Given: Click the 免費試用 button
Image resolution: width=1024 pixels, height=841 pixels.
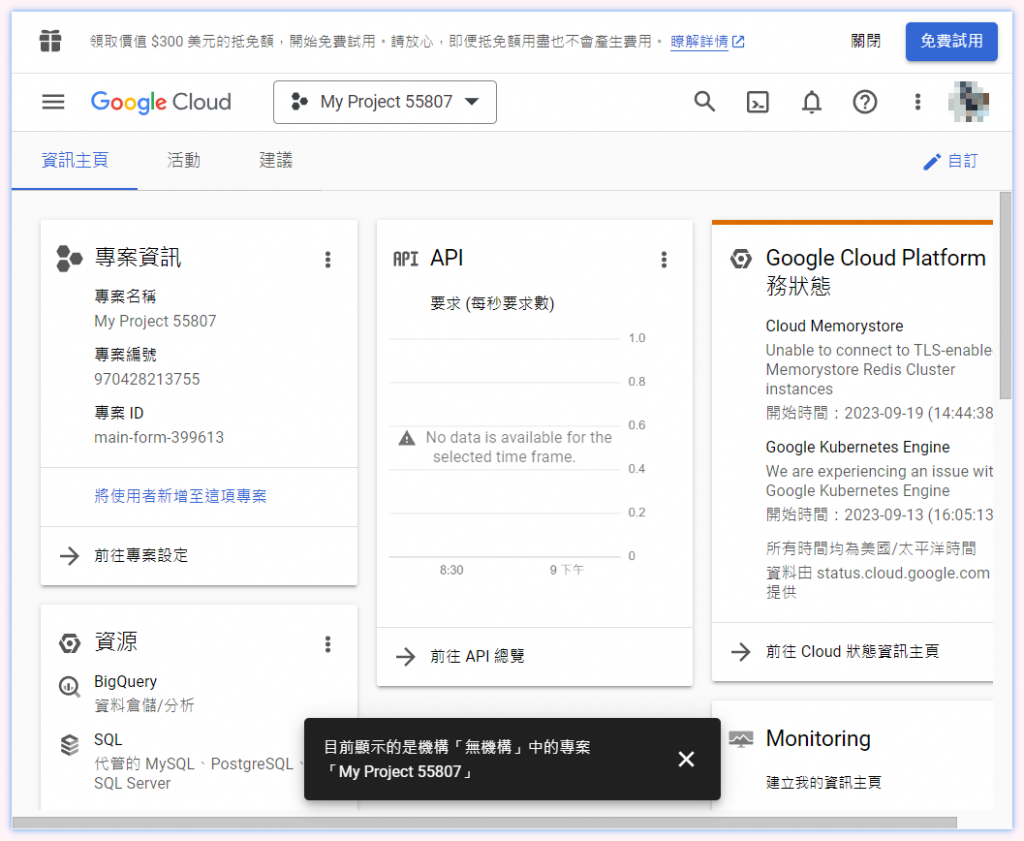Looking at the screenshot, I should (x=952, y=41).
